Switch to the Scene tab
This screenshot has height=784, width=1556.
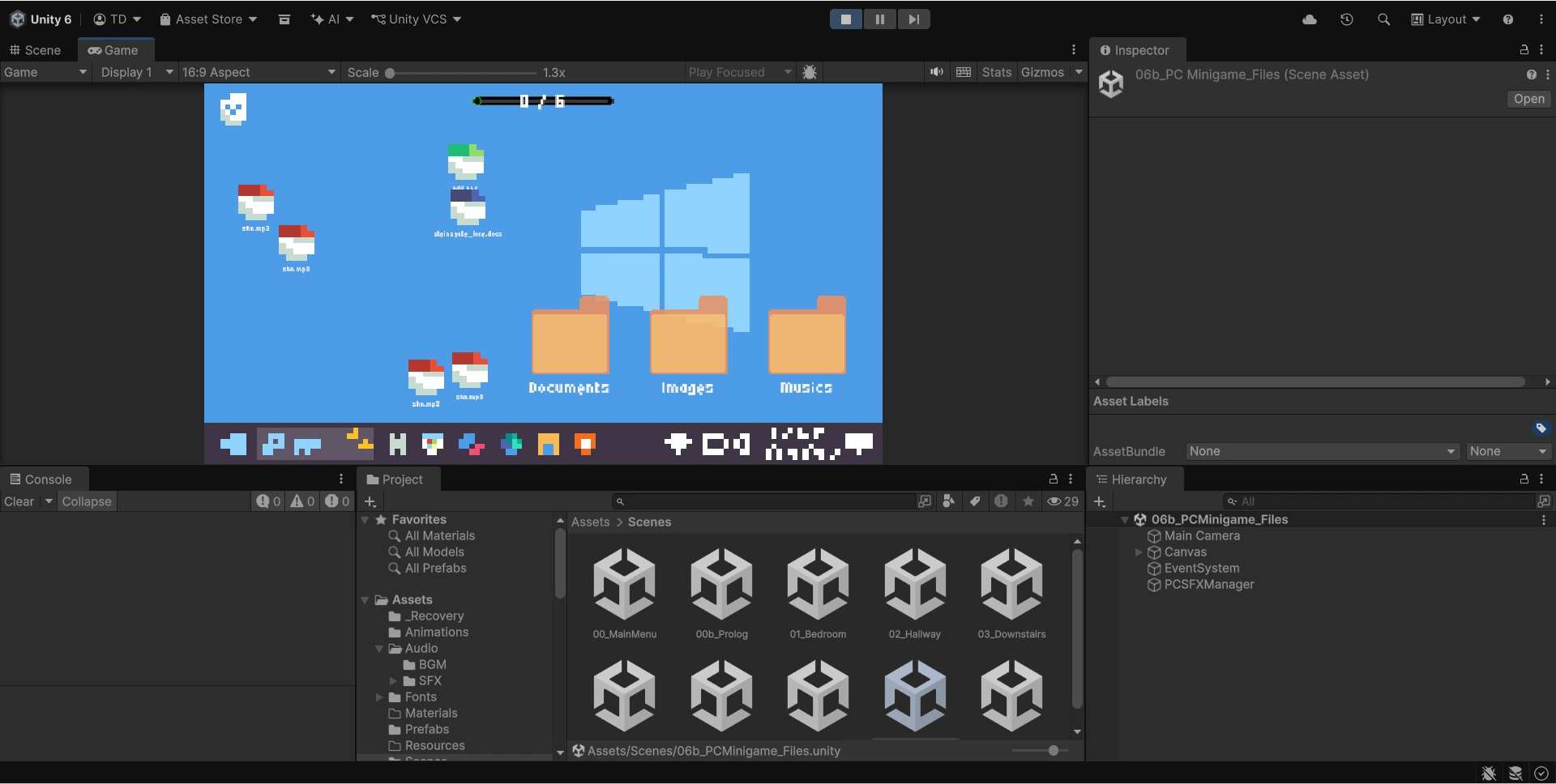click(x=36, y=50)
